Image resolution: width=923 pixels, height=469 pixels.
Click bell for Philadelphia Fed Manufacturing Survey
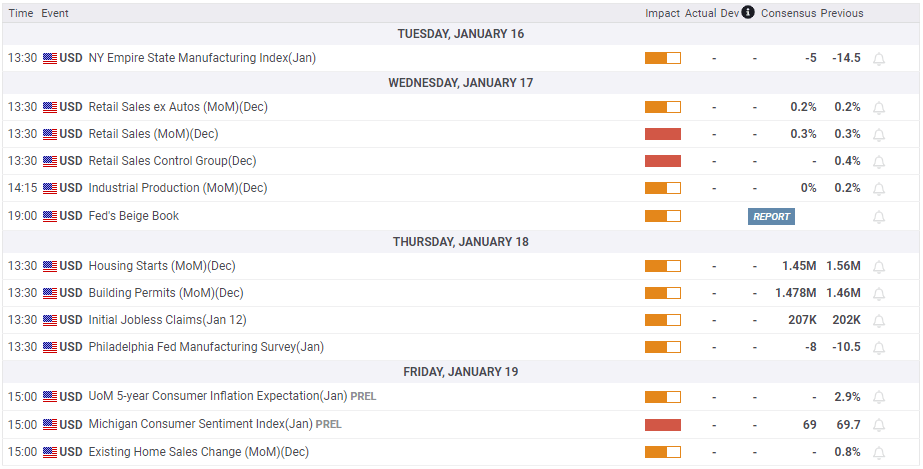click(879, 348)
